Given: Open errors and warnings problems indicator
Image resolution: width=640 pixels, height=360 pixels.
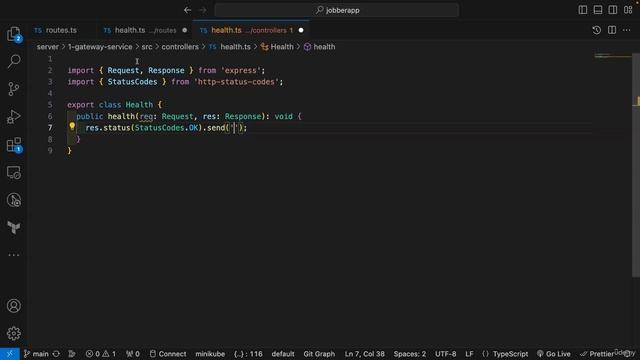Looking at the screenshot, I should coord(101,354).
